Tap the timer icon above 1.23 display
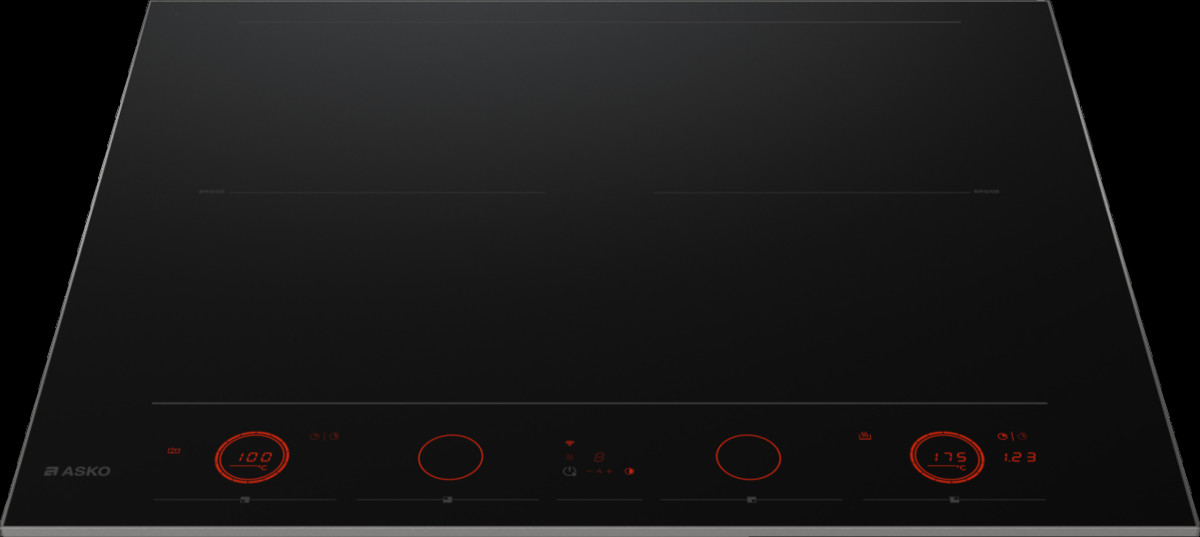Viewport: 1200px width, 537px height. [x=1012, y=436]
